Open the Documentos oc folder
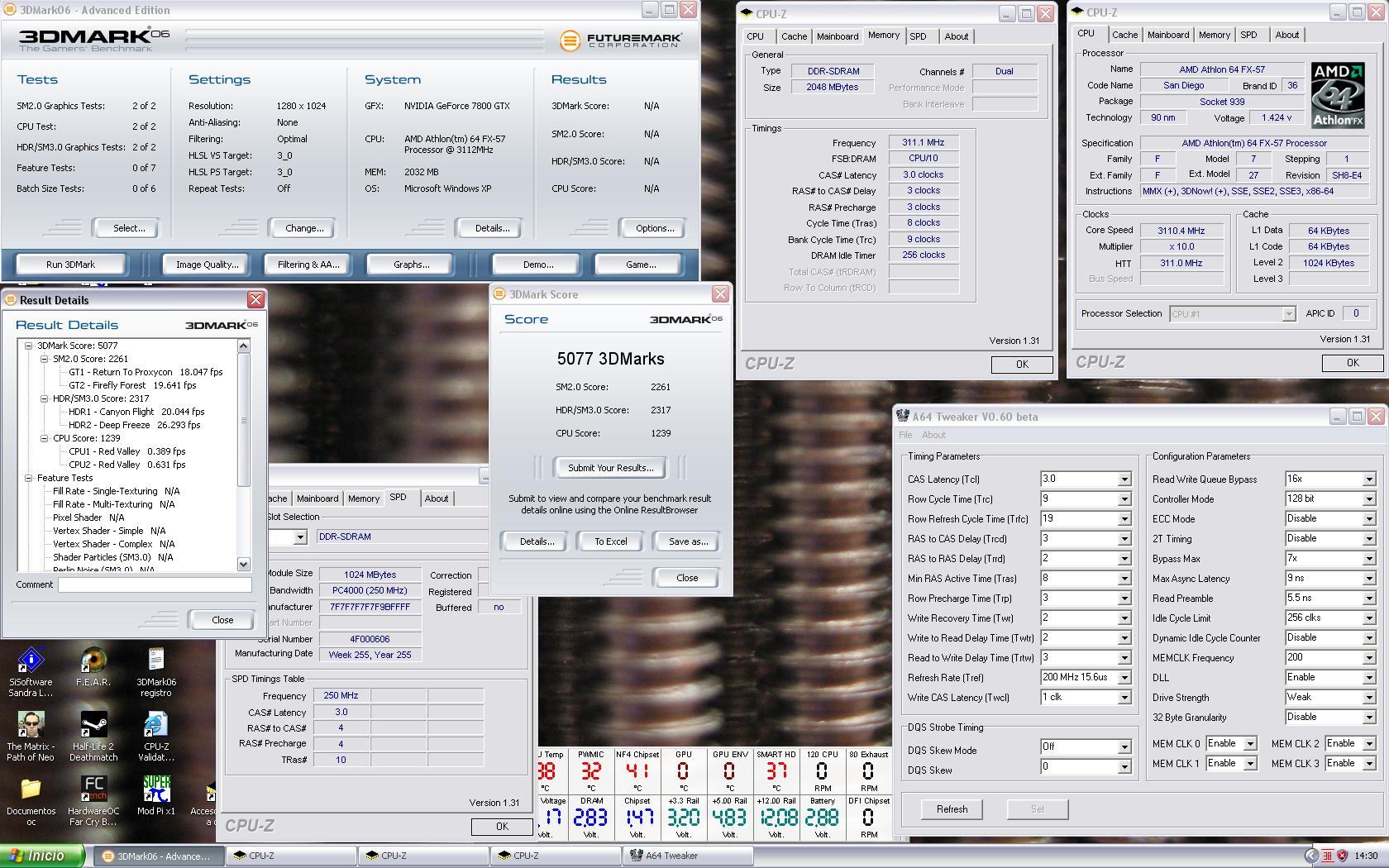The height and width of the screenshot is (868, 1389). click(31, 790)
